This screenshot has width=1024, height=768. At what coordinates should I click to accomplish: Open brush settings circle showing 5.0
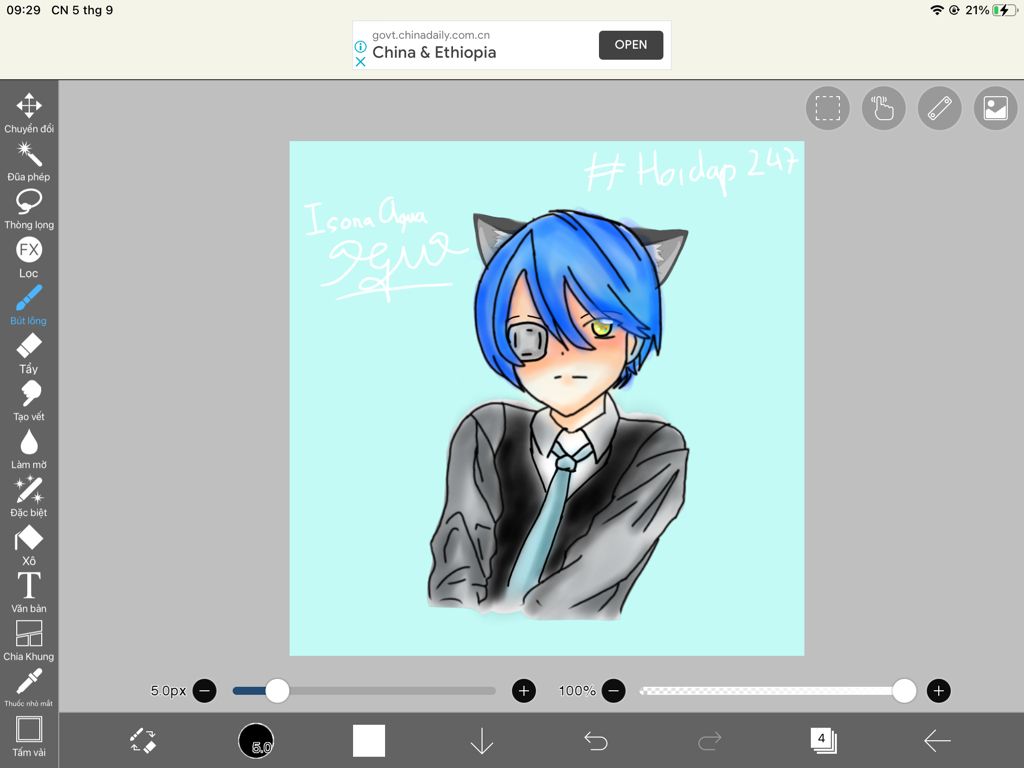coord(256,741)
